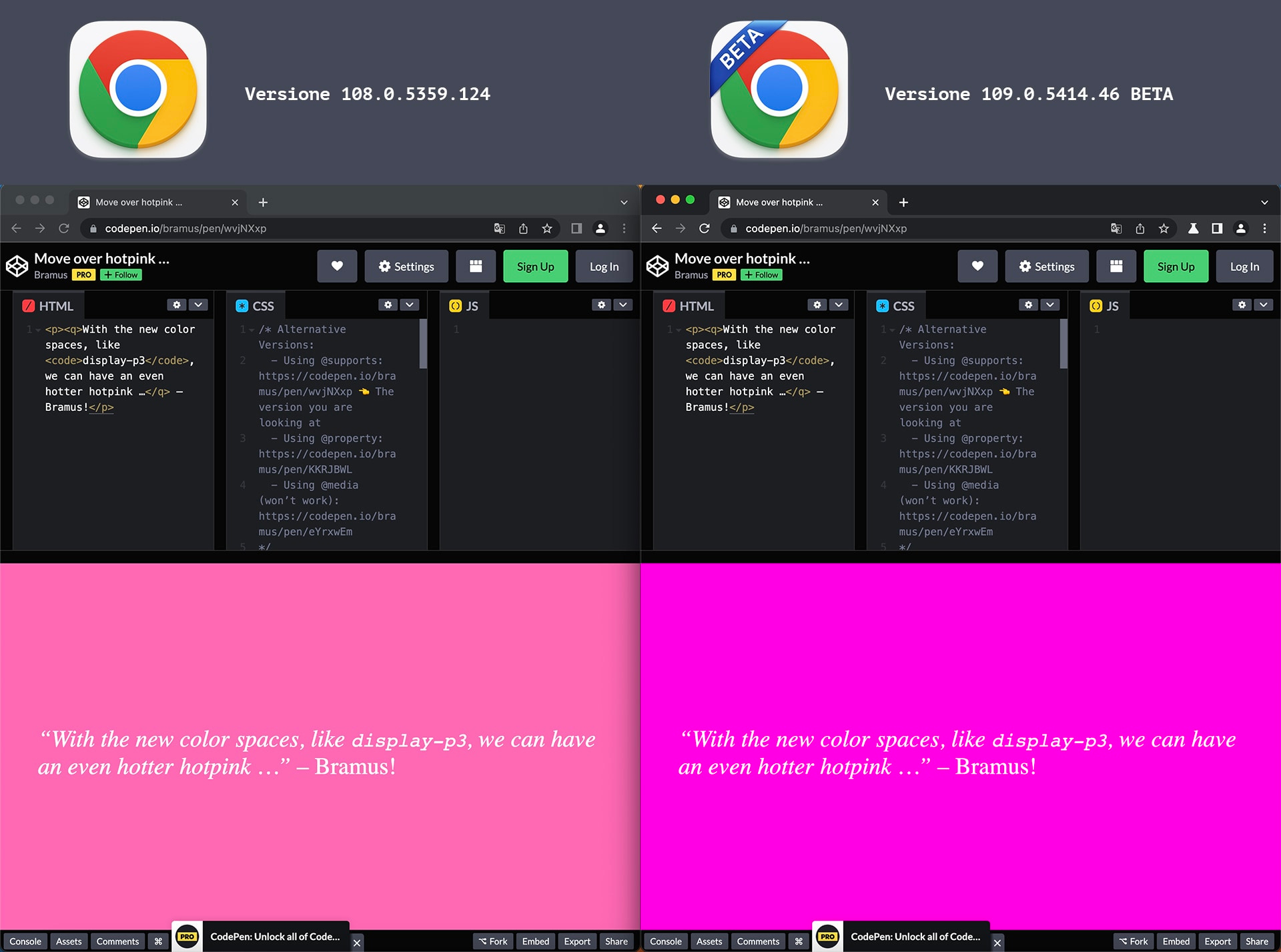This screenshot has height=952, width=1281.
Task: Expand JS panel dropdown in right Beta window
Action: (1264, 305)
